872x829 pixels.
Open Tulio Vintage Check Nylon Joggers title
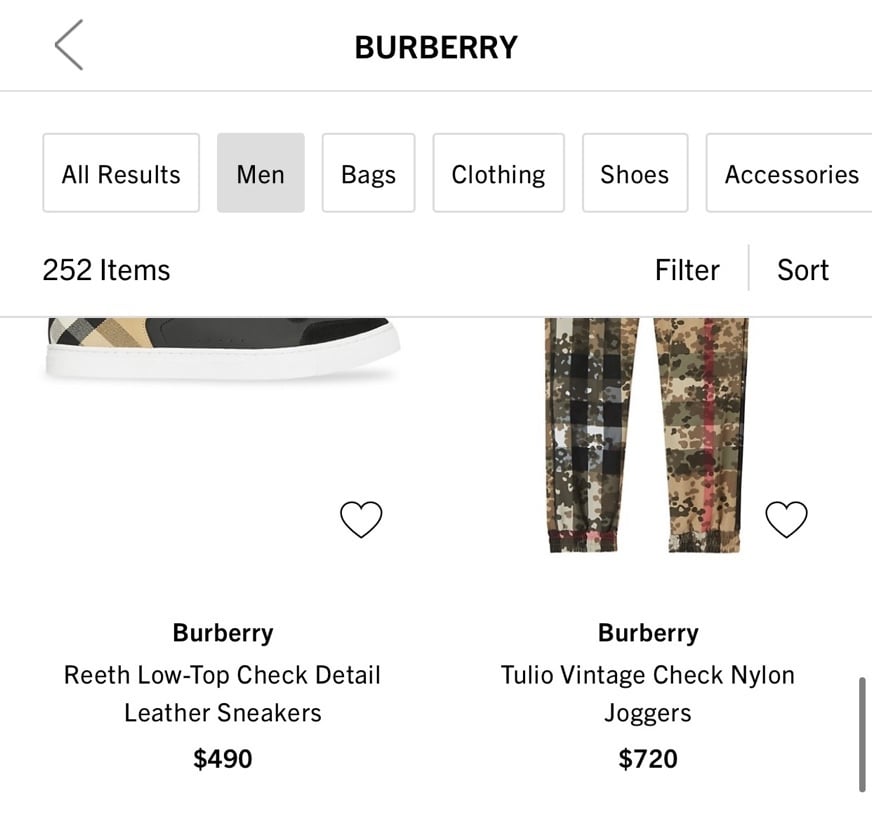[x=648, y=694]
